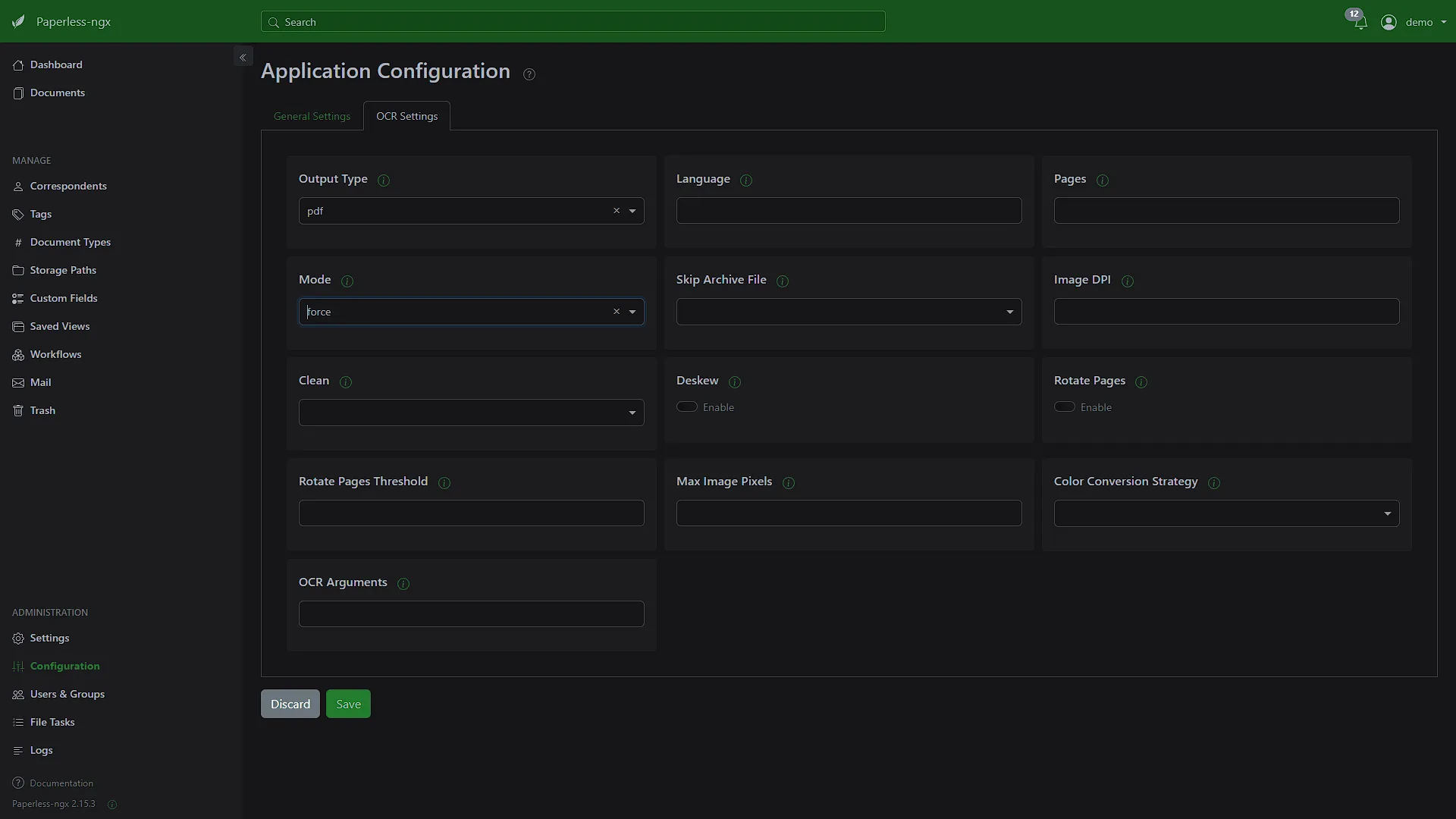Open the Skip Archive File dropdown
The image size is (1456, 819).
[x=849, y=312]
